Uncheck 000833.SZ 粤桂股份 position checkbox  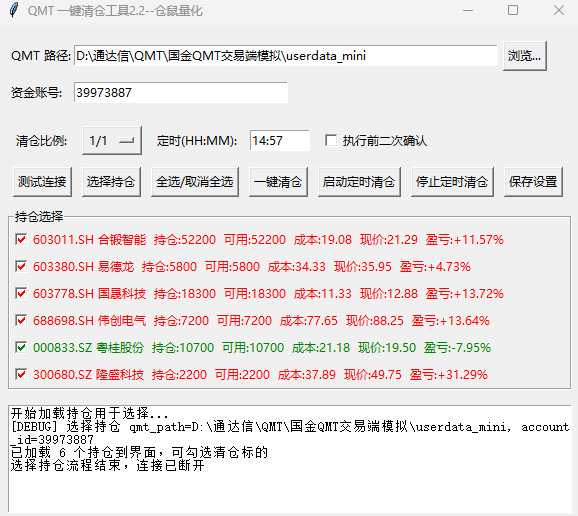[x=21, y=348]
